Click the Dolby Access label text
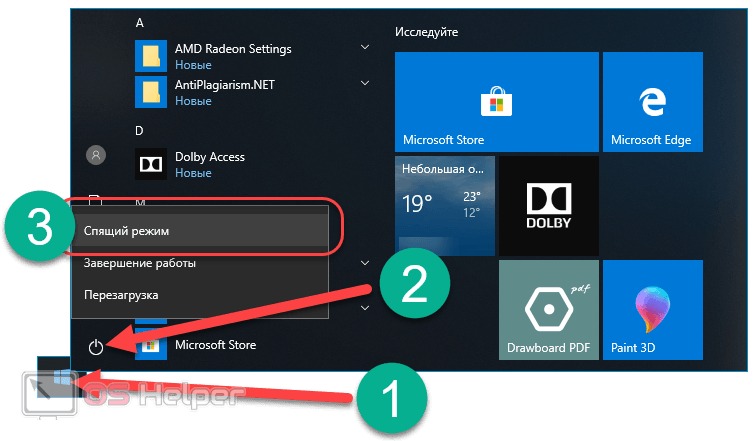756x441 pixels. (x=210, y=157)
